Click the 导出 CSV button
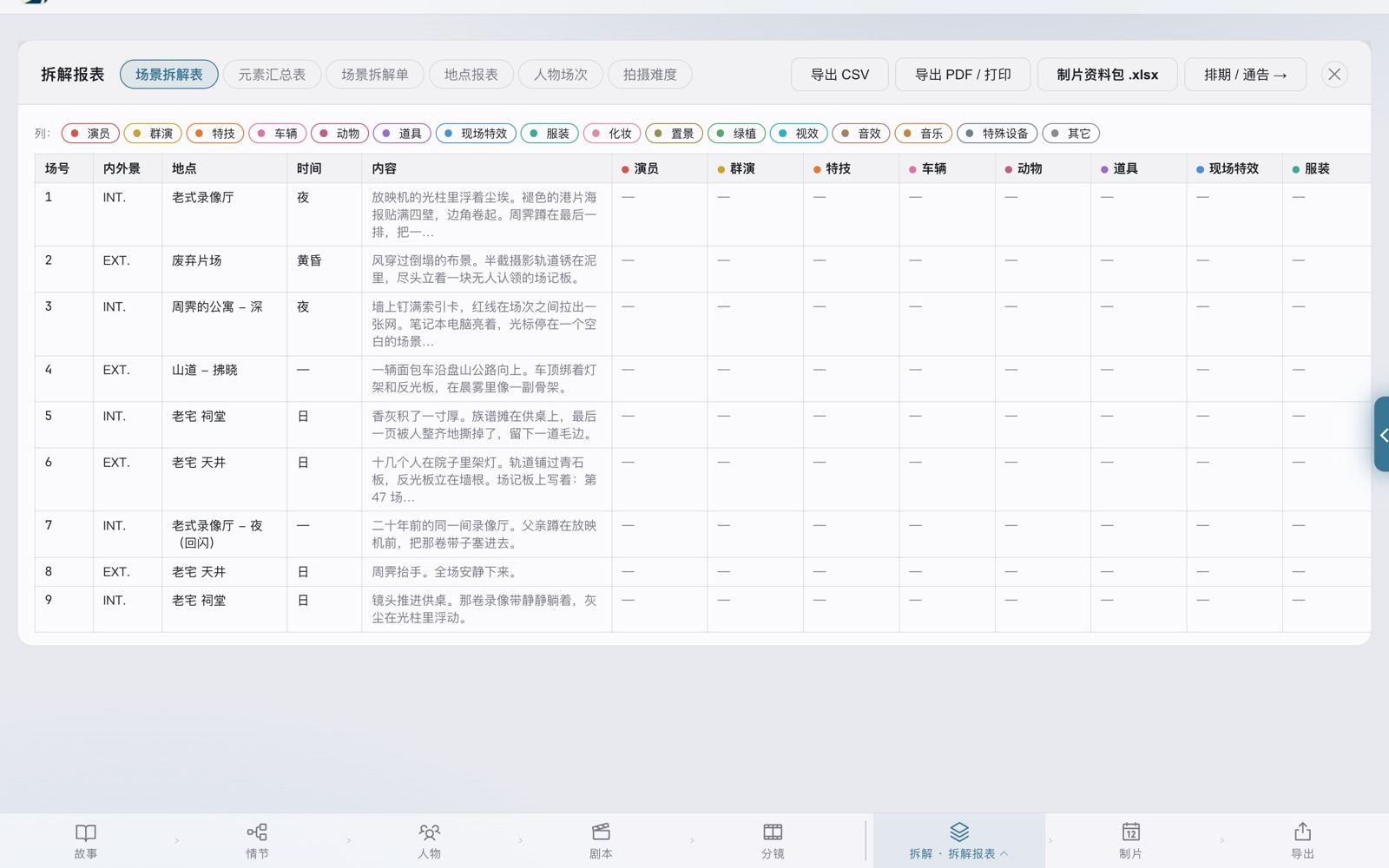 tap(839, 75)
